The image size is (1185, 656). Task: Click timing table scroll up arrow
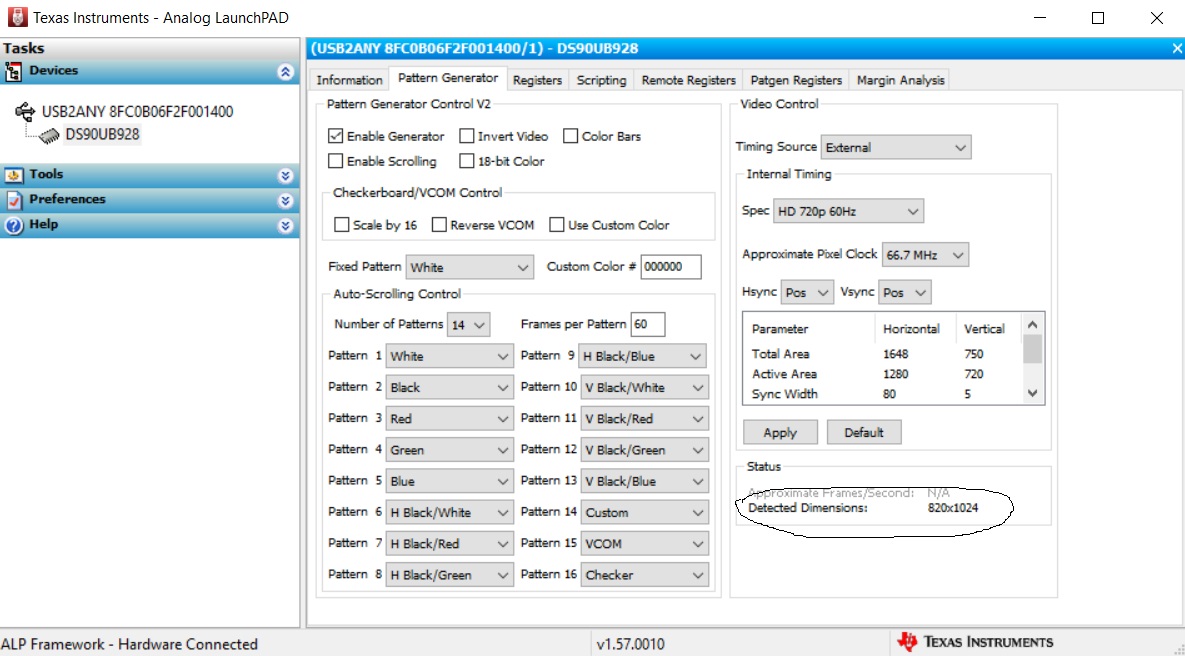click(1033, 325)
